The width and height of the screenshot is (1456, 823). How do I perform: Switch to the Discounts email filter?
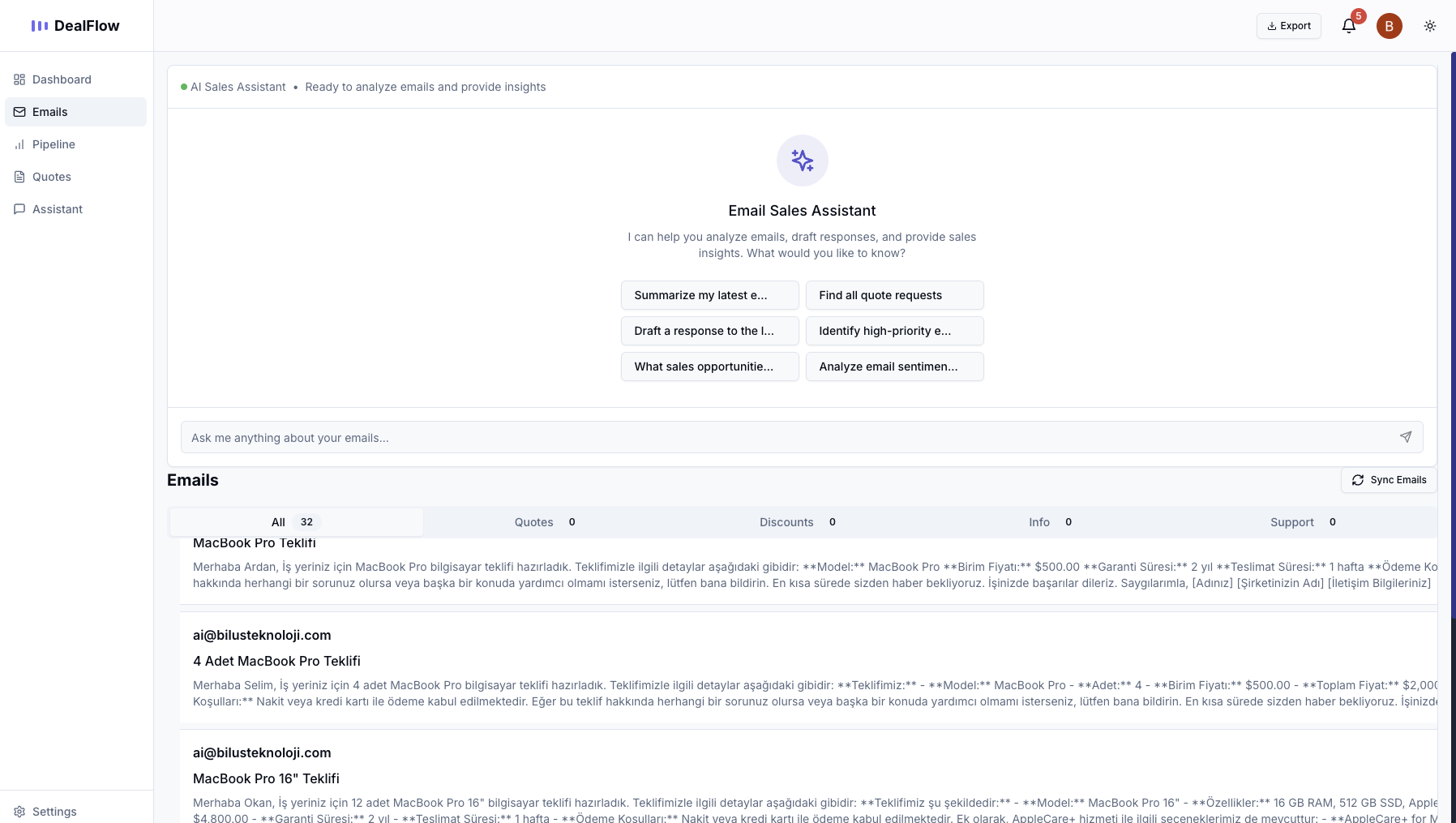click(796, 522)
